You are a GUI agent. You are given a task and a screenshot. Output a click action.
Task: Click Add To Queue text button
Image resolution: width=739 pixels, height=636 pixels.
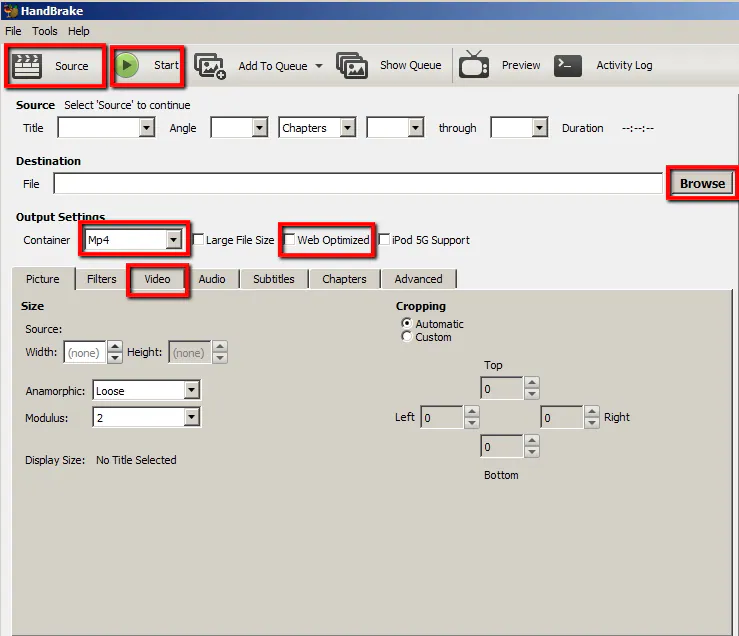pos(273,66)
